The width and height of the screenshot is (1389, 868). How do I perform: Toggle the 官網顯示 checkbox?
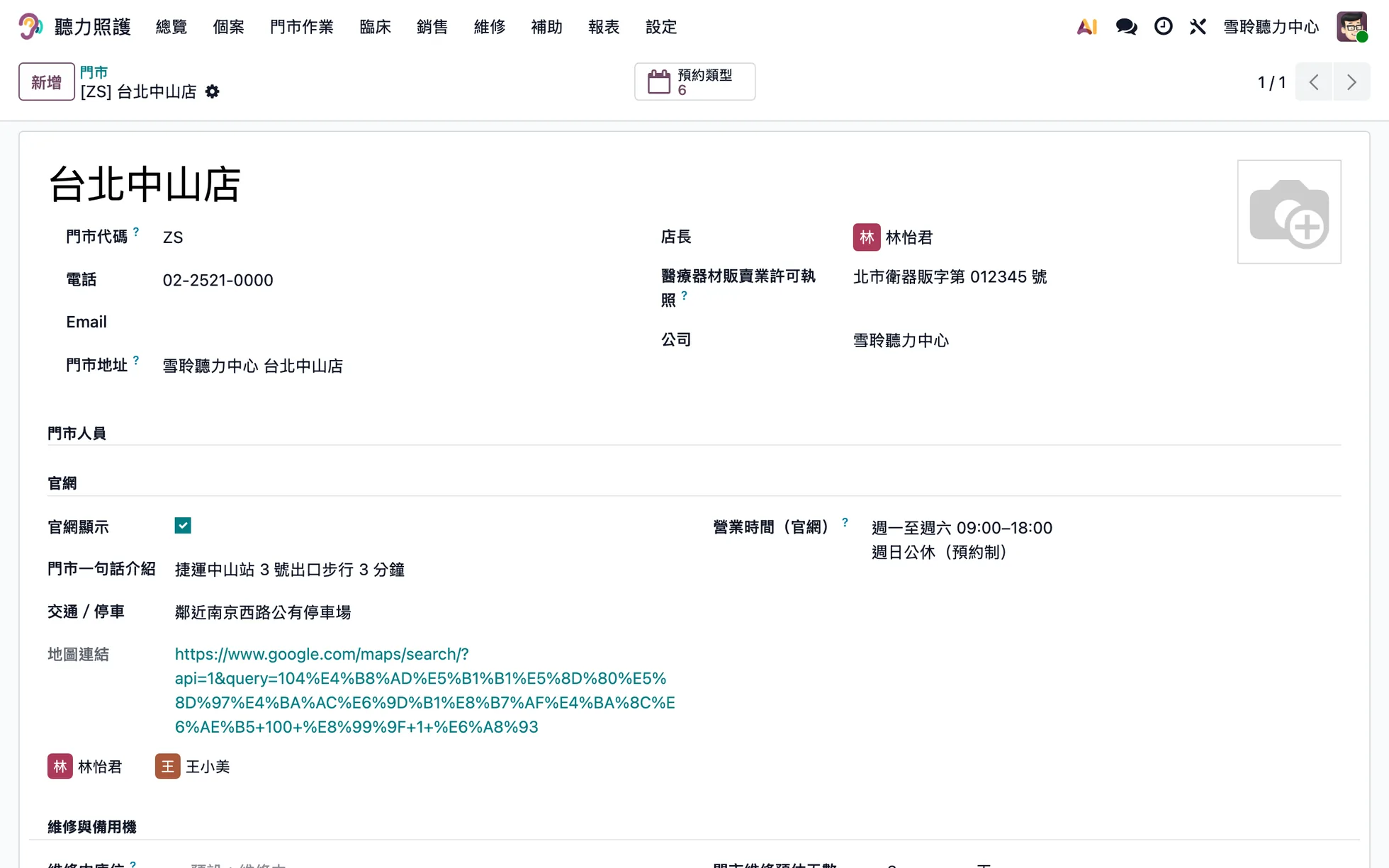[183, 526]
